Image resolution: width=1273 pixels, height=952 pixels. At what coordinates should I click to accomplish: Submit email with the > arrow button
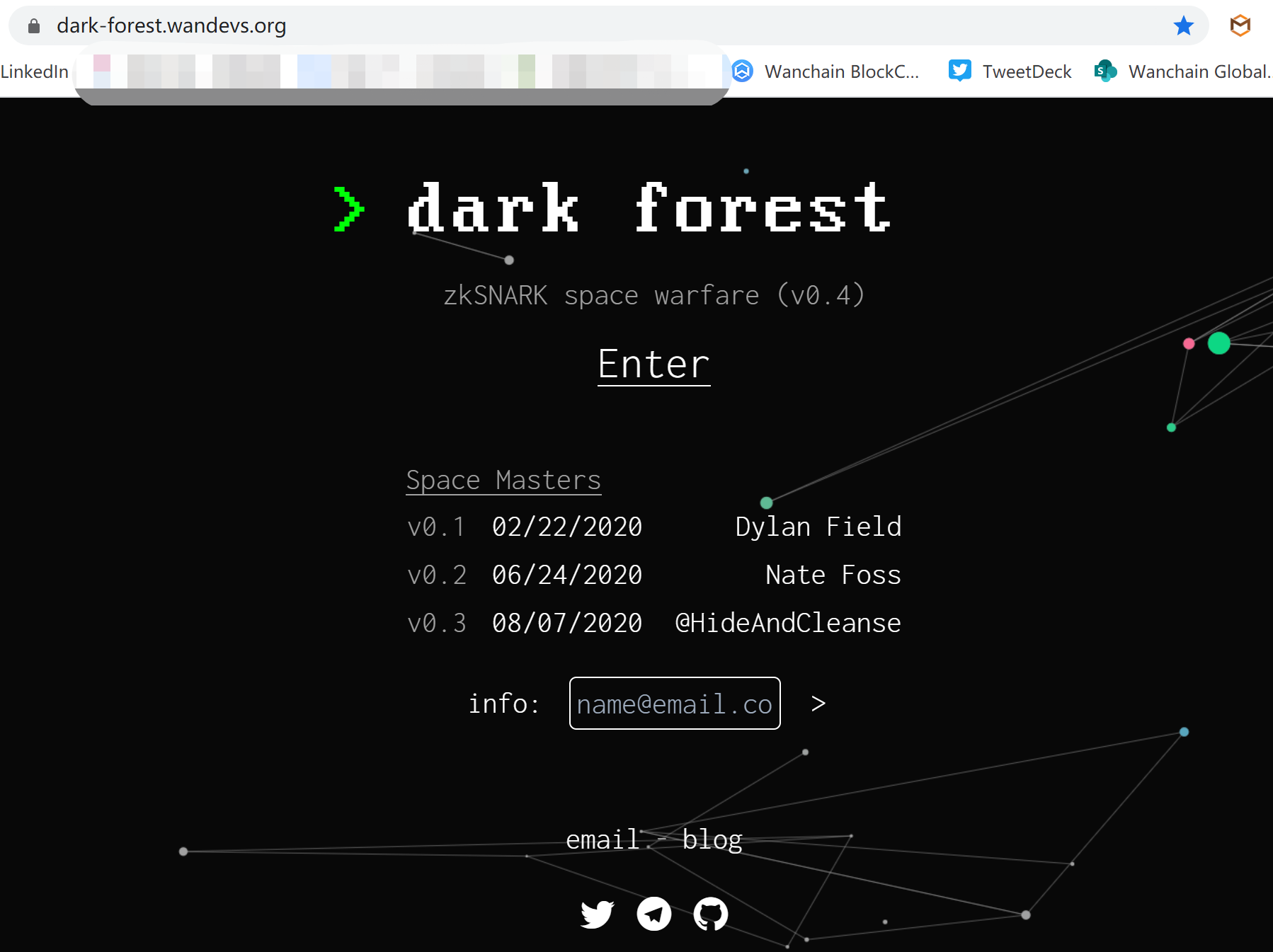coord(818,704)
